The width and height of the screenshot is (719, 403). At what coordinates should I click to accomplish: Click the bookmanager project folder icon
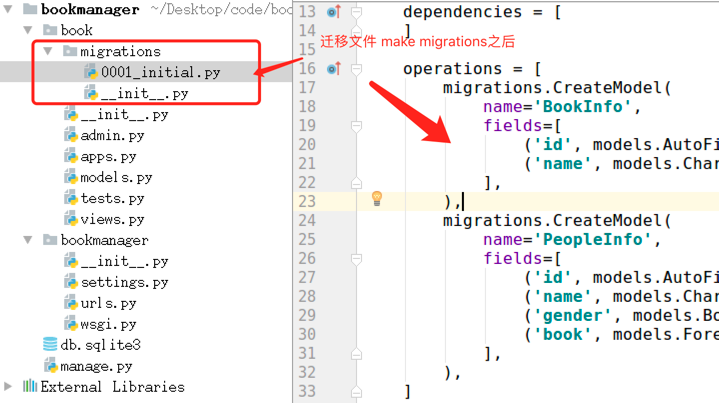pos(30,8)
